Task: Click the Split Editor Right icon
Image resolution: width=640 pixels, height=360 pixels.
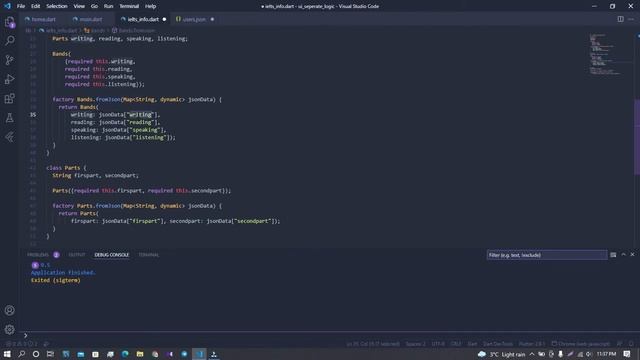Action: point(620,19)
